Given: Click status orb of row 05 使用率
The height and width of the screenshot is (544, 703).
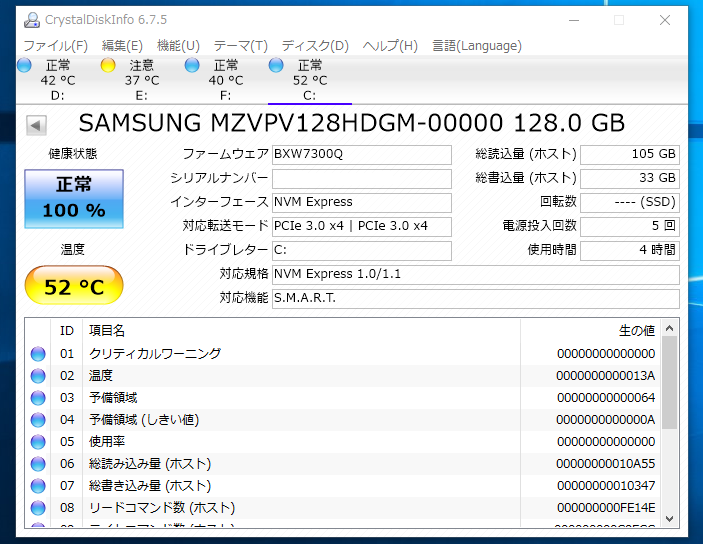Looking at the screenshot, I should (x=38, y=442).
